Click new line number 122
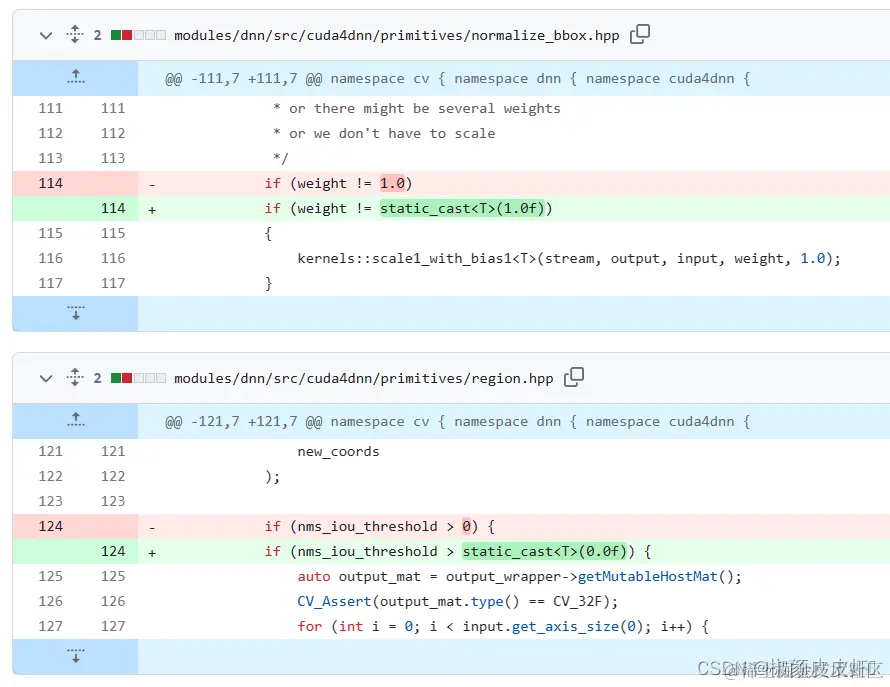The height and width of the screenshot is (687, 890). coord(113,476)
